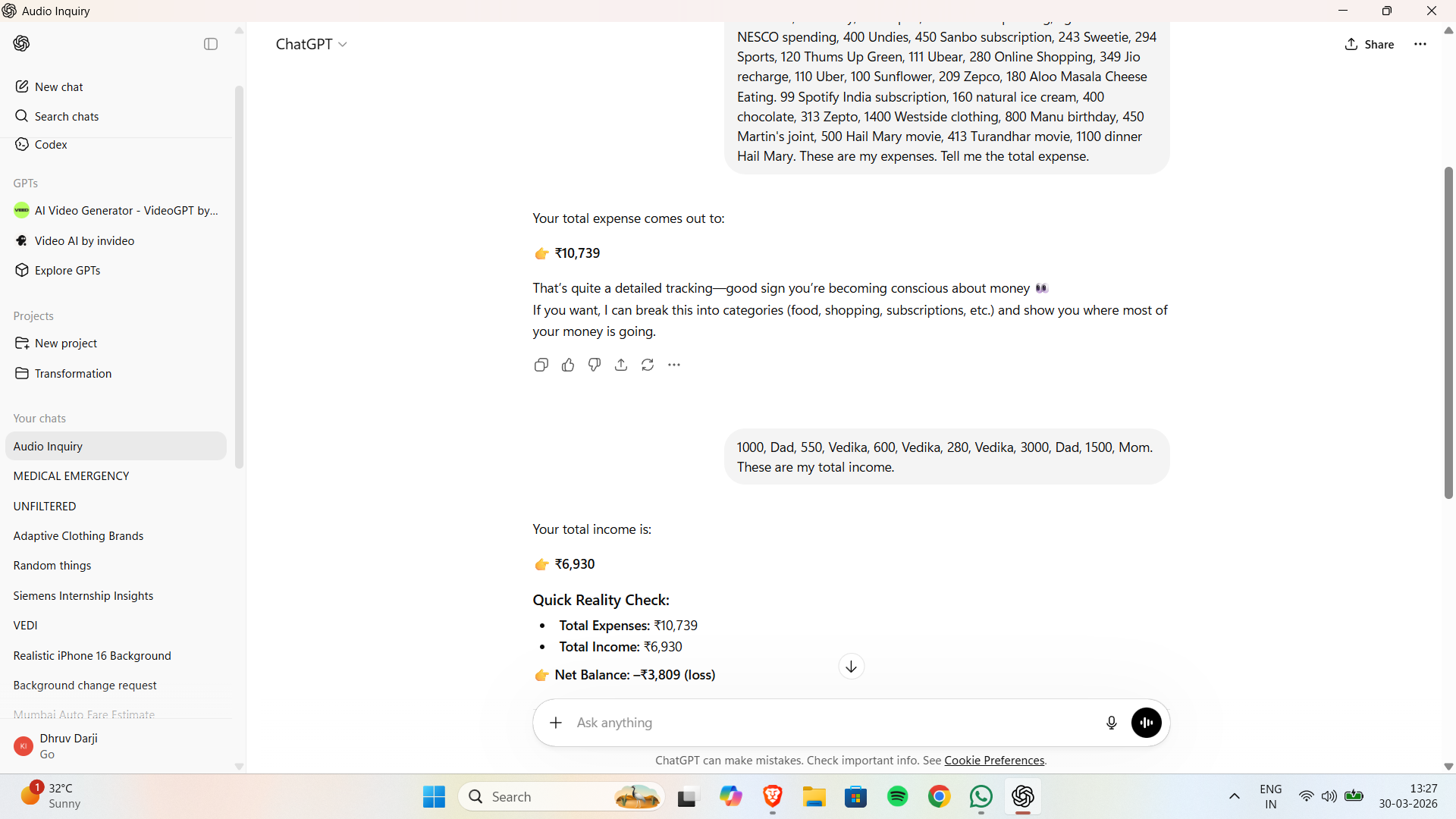Click the Share button
This screenshot has height=819, width=1456.
click(x=1370, y=44)
